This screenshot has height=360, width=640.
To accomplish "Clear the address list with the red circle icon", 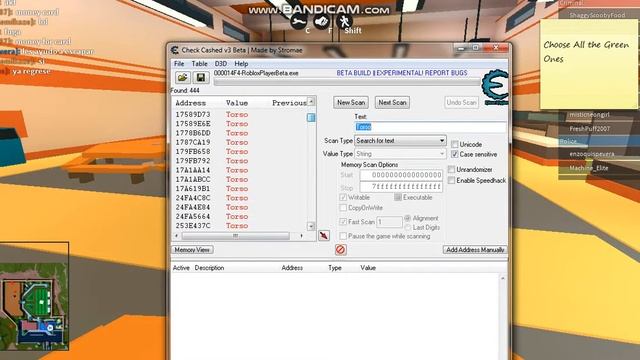I will pyautogui.click(x=340, y=249).
